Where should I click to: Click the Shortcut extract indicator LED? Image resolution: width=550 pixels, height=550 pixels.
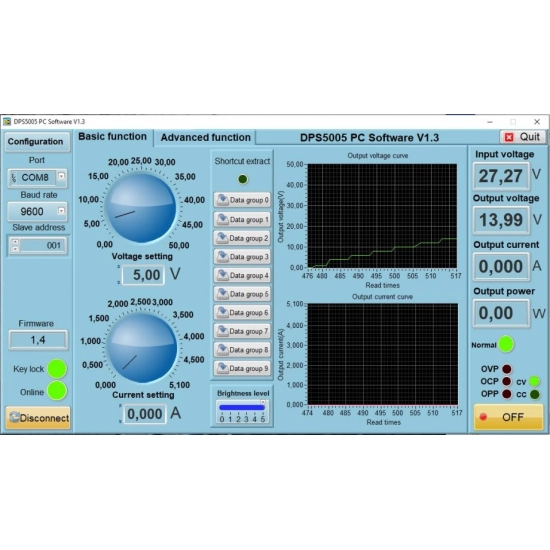pos(242,179)
